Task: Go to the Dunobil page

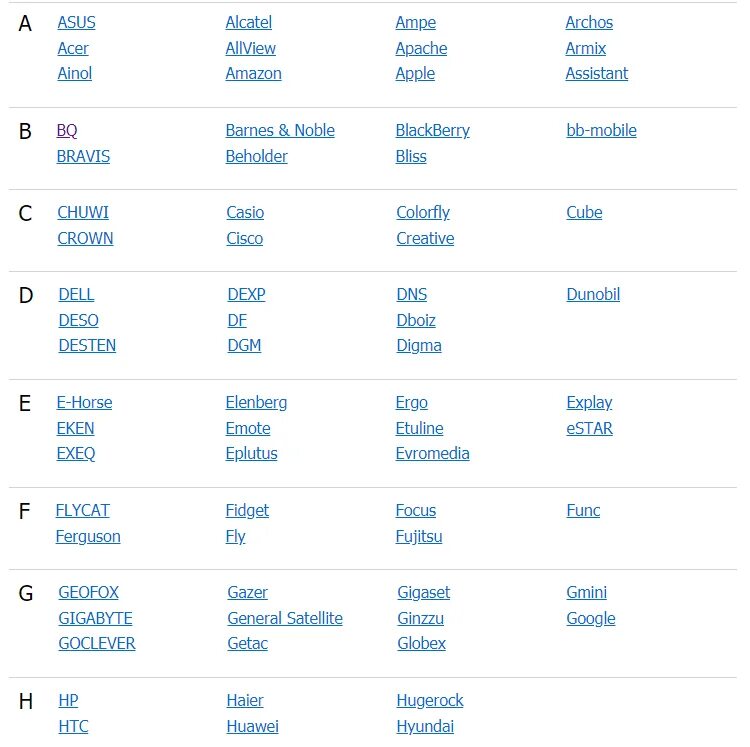Action: click(593, 294)
